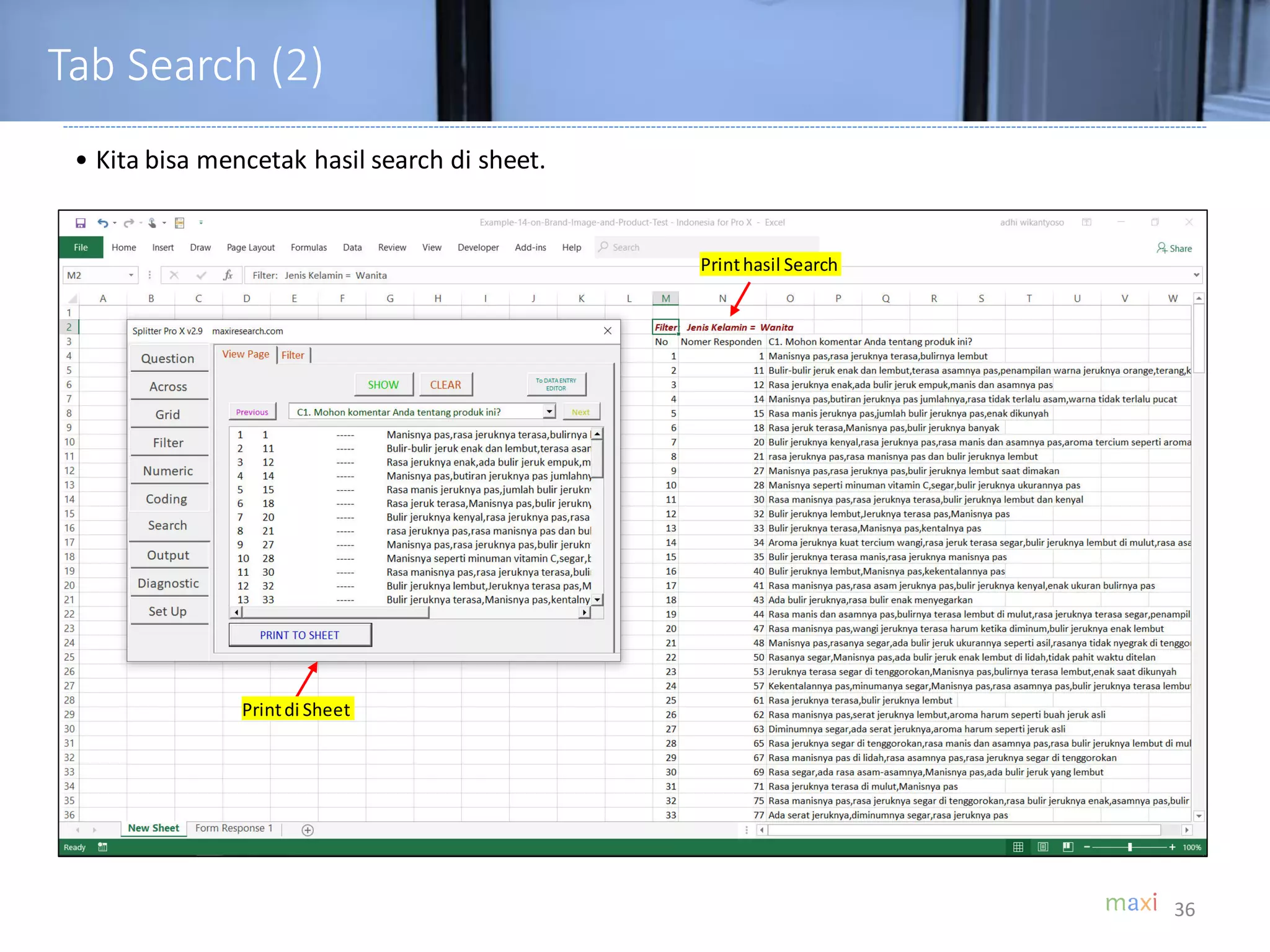1270x952 pixels.
Task: Click the PRINT TO SHEET button
Action: 300,635
